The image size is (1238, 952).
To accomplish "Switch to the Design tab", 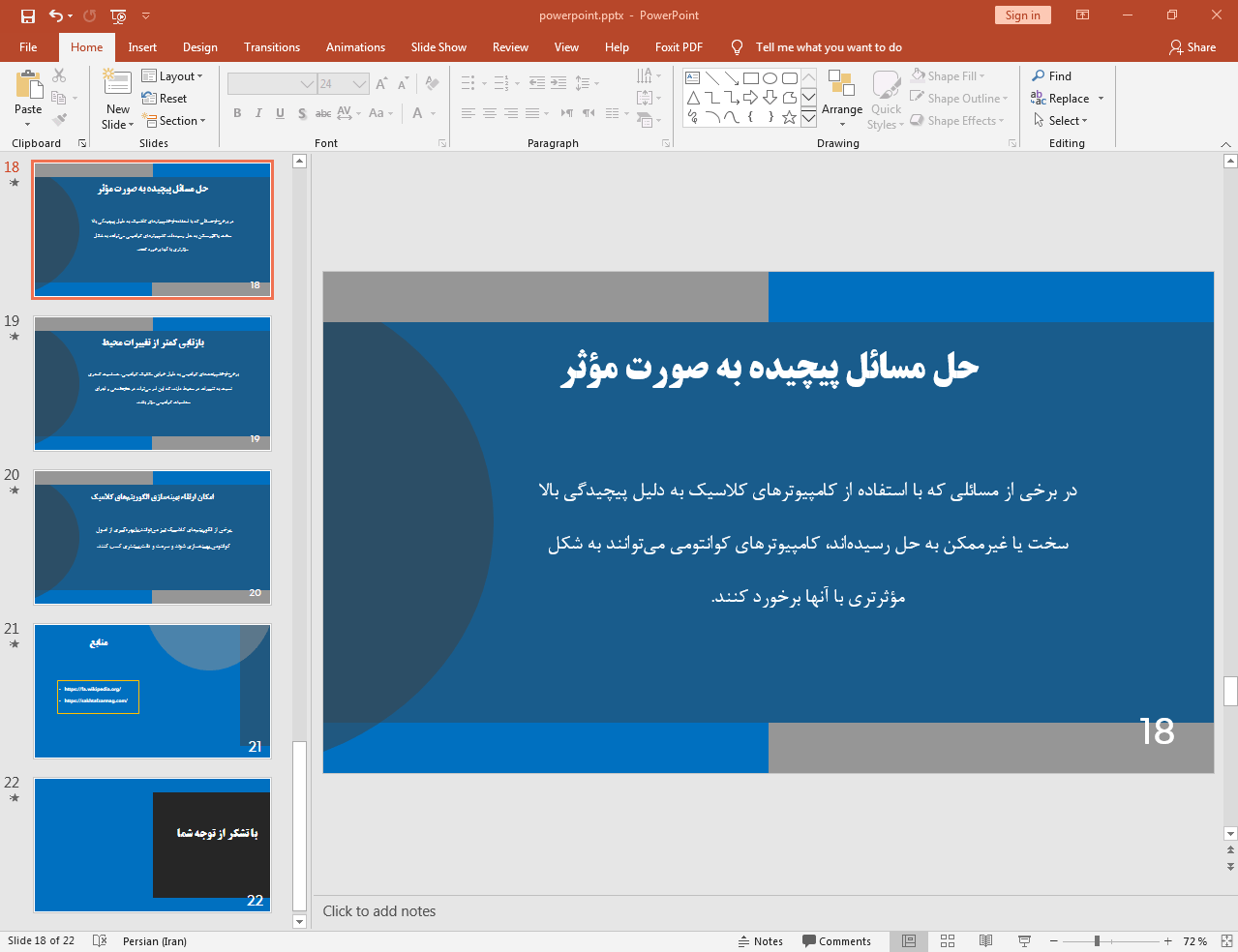I will 200,46.
